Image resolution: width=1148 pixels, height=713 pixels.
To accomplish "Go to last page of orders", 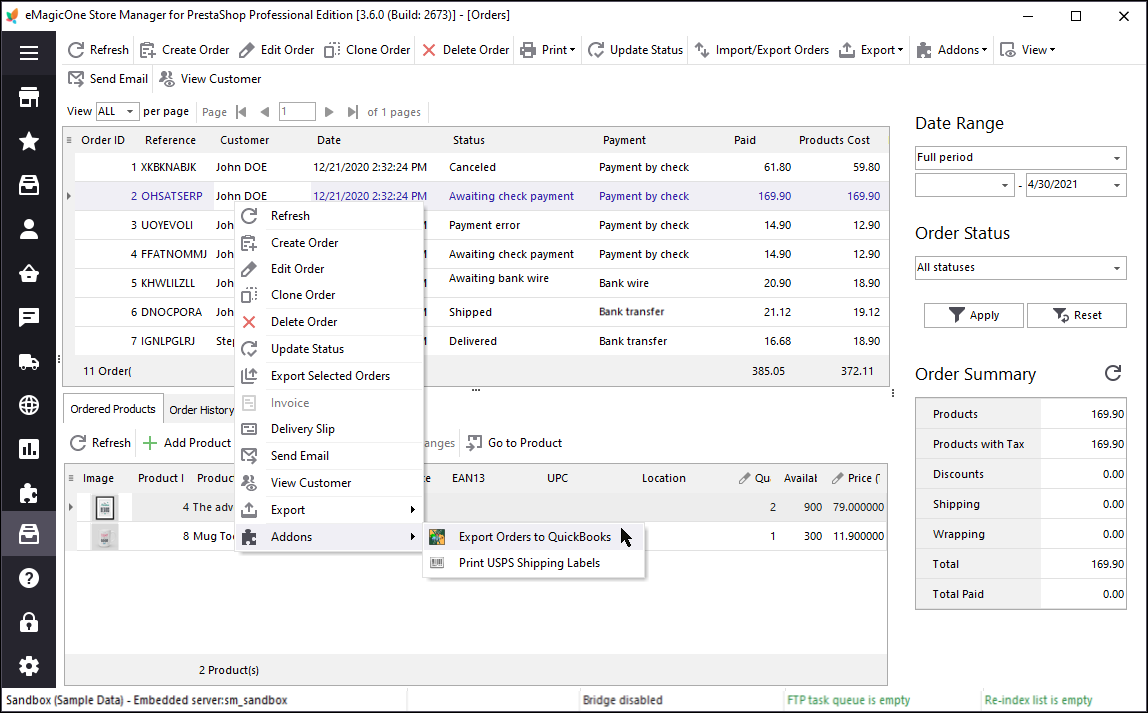I will [353, 112].
